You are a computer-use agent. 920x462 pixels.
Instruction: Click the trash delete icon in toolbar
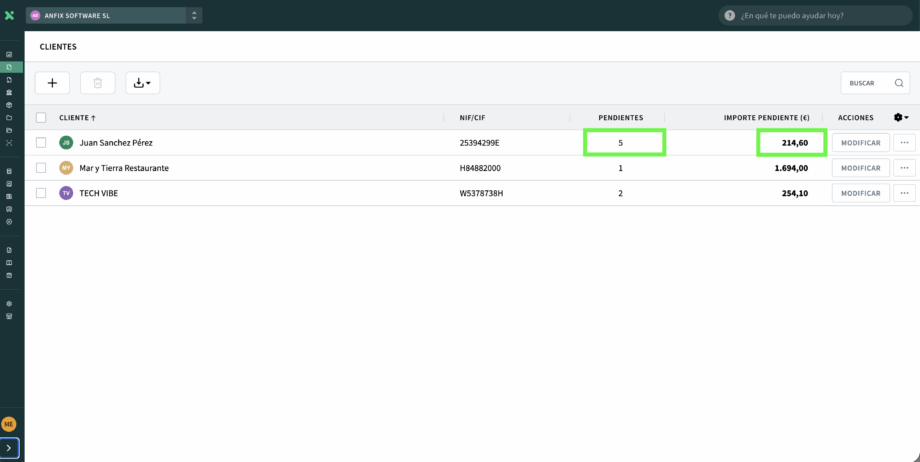[x=97, y=83]
